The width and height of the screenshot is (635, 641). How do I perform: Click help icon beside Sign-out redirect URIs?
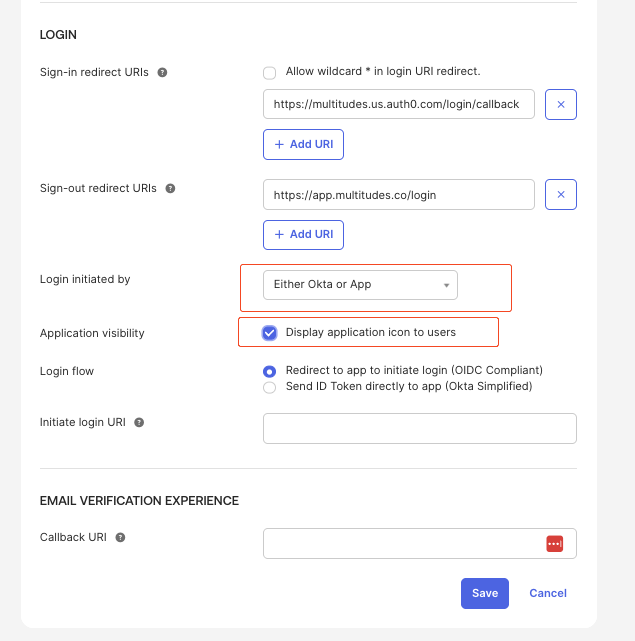coord(170,188)
